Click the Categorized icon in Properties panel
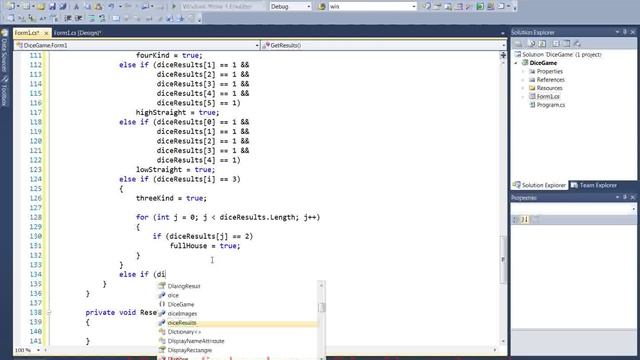 click(516, 220)
